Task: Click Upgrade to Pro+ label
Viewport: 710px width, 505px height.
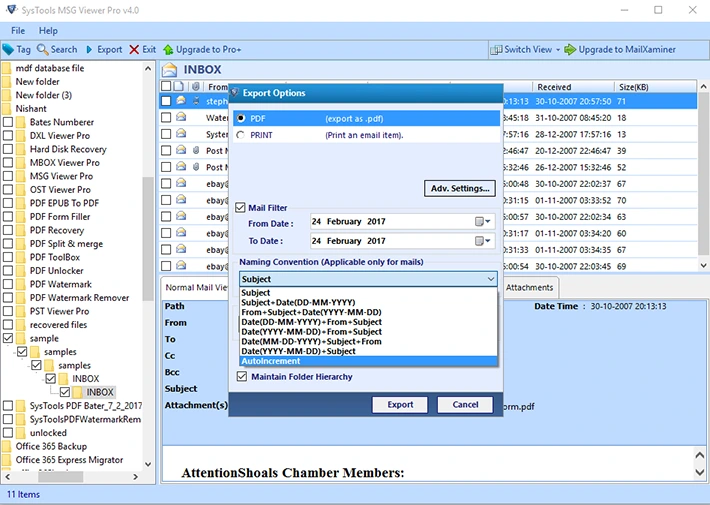Action: tap(209, 49)
